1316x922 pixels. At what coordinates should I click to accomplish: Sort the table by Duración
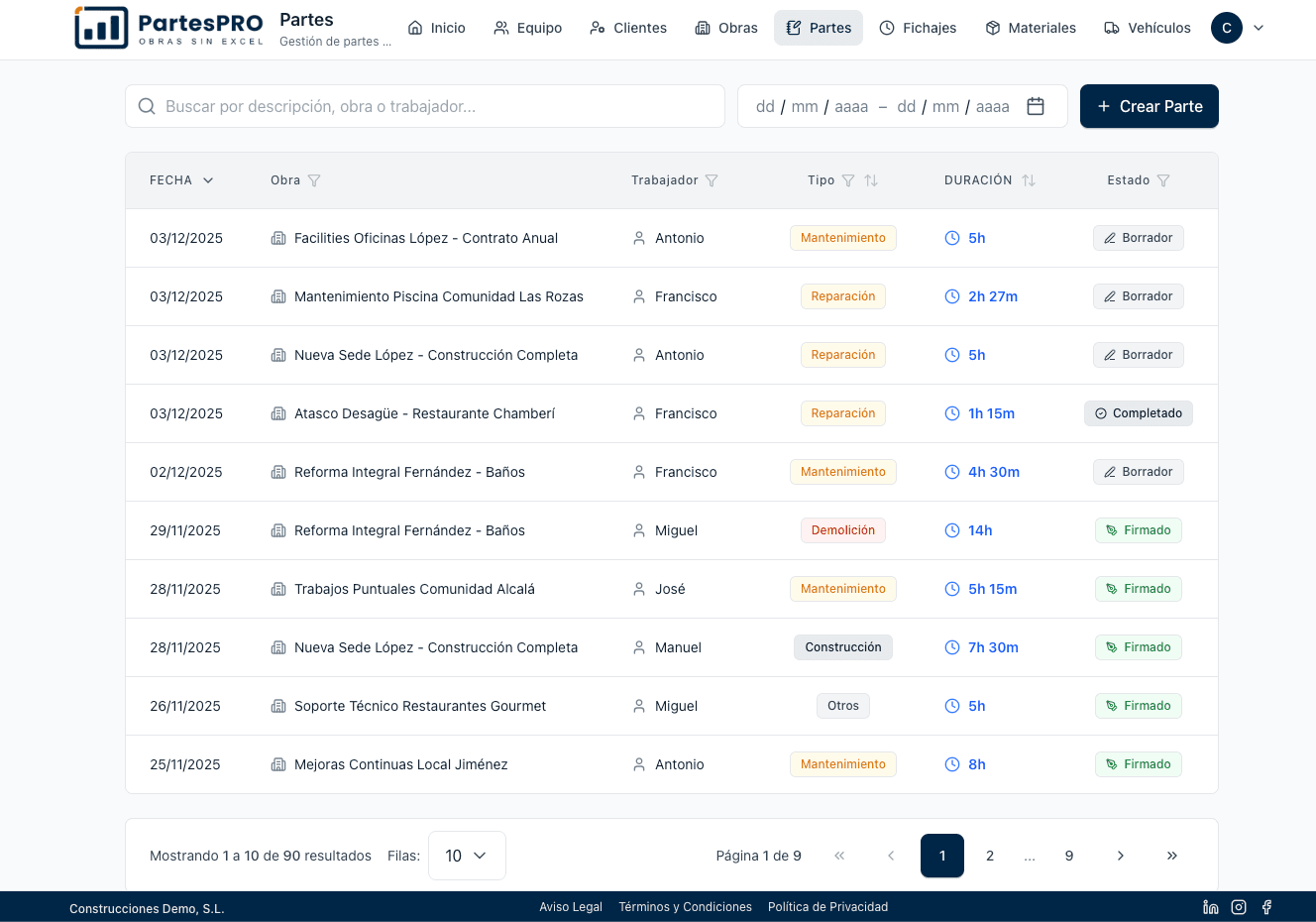pos(1029,180)
